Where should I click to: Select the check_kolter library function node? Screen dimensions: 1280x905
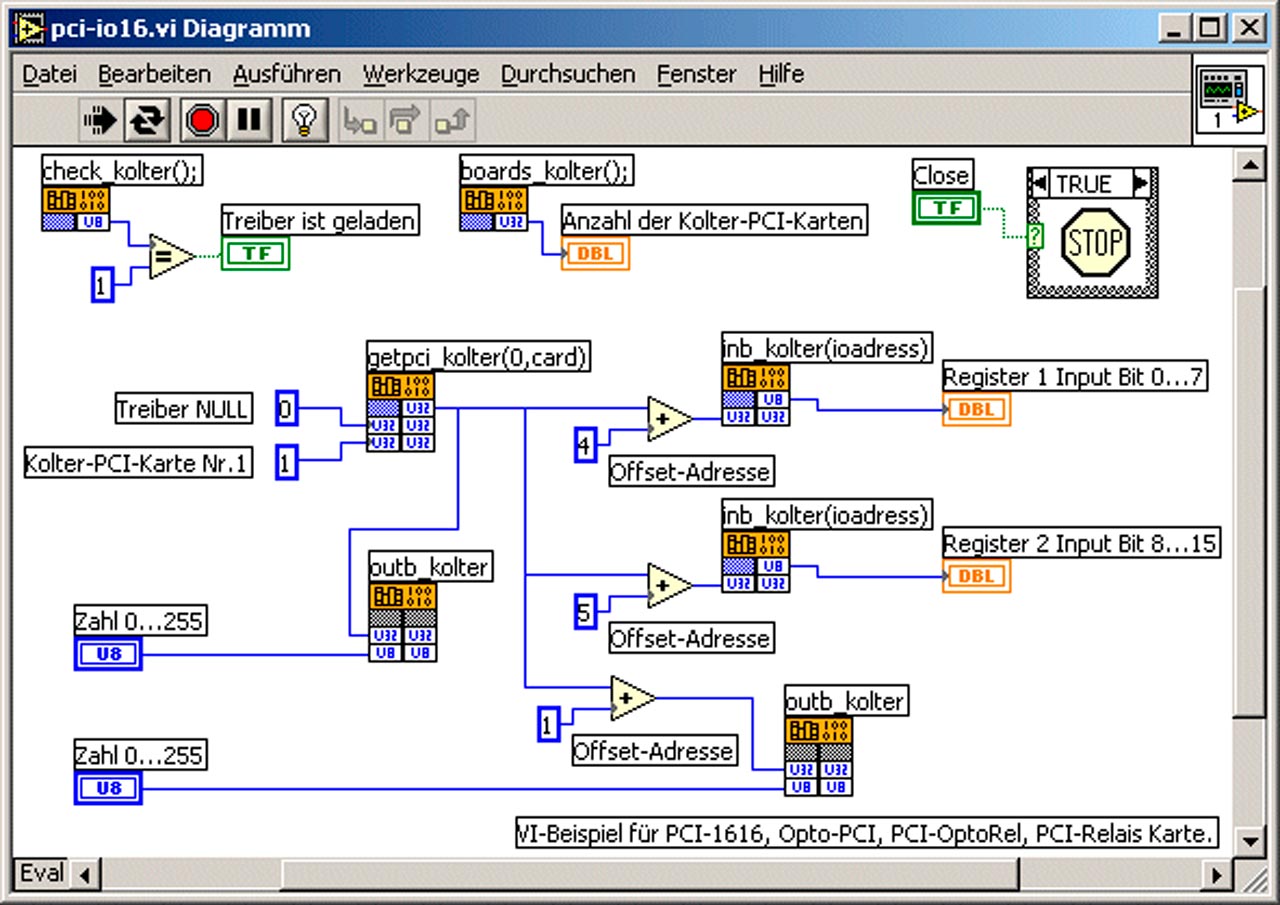click(76, 208)
